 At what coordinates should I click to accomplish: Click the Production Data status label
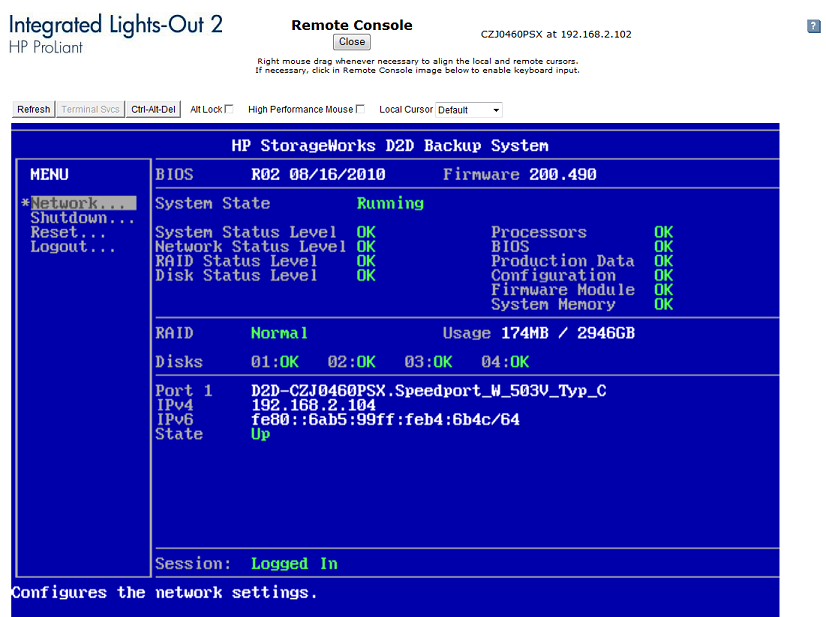(563, 261)
